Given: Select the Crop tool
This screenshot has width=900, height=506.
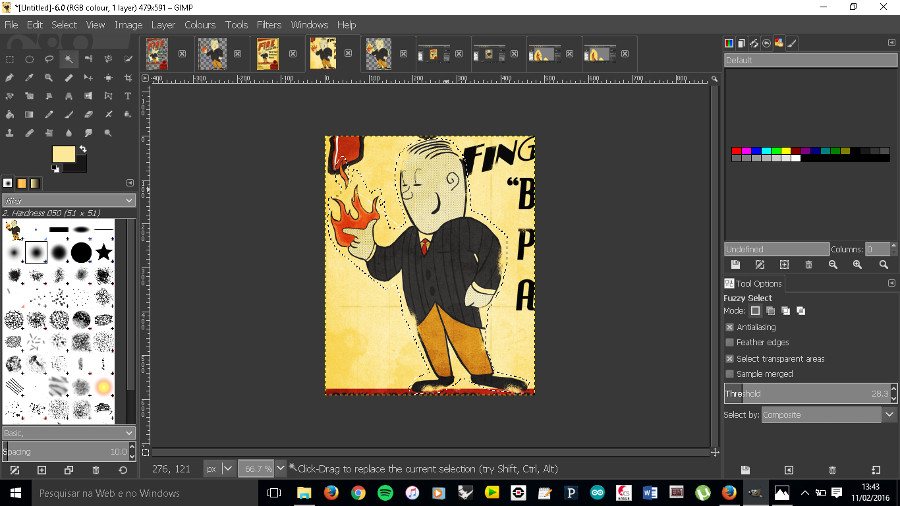Looking at the screenshot, I should (x=128, y=77).
